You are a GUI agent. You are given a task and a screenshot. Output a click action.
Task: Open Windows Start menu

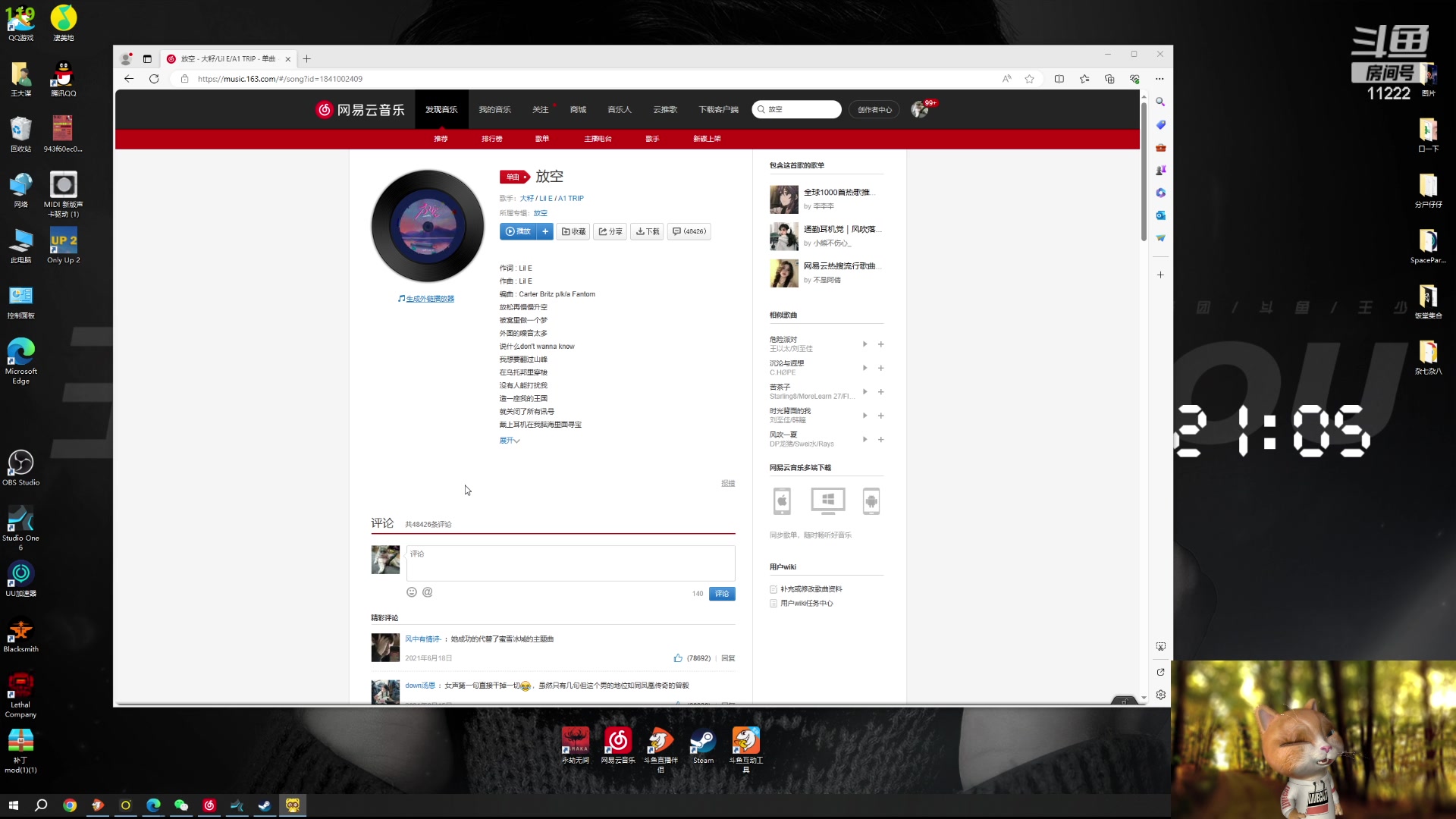13,805
